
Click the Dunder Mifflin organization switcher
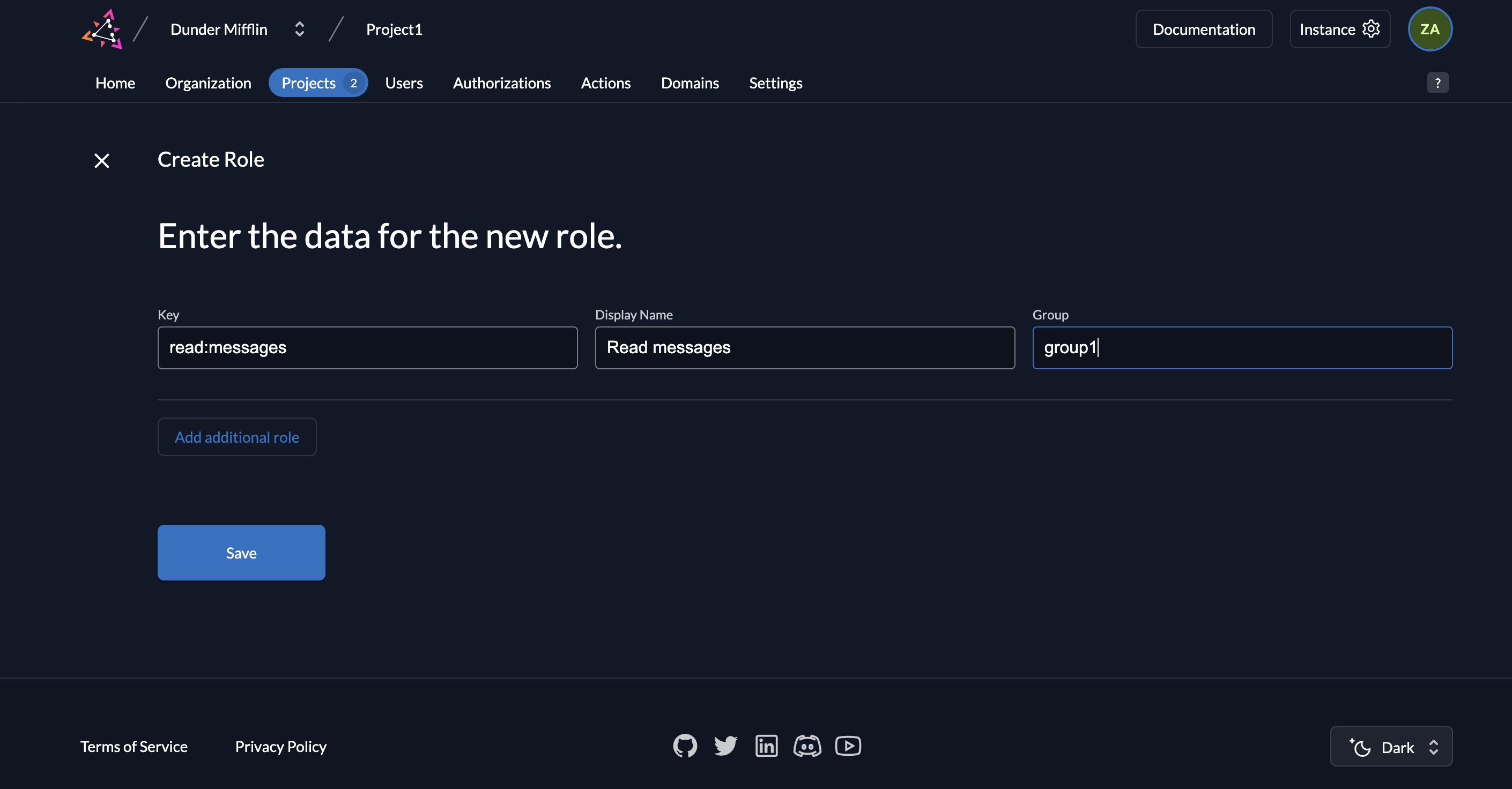coord(237,28)
